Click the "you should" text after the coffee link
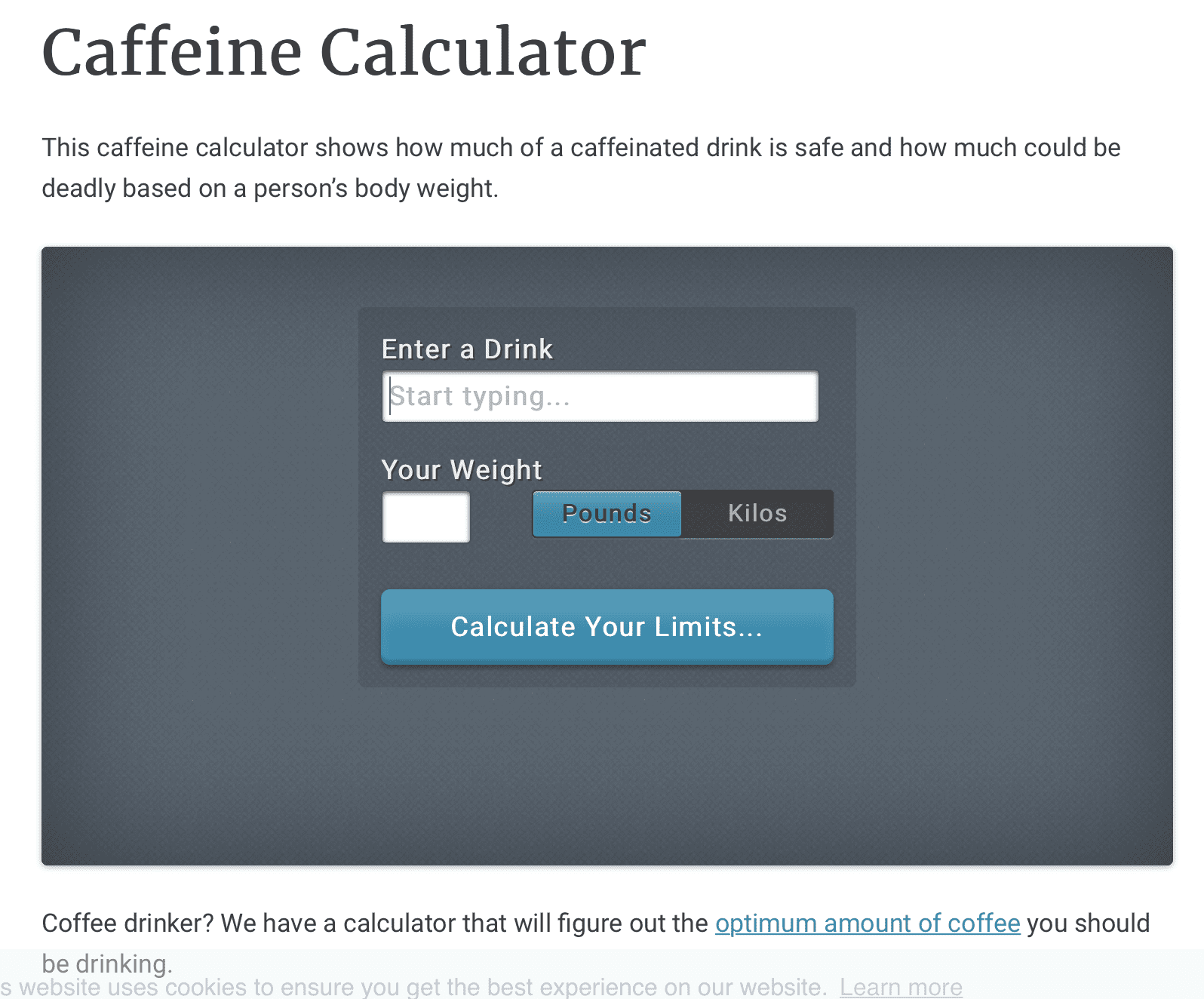 pos(1089,923)
